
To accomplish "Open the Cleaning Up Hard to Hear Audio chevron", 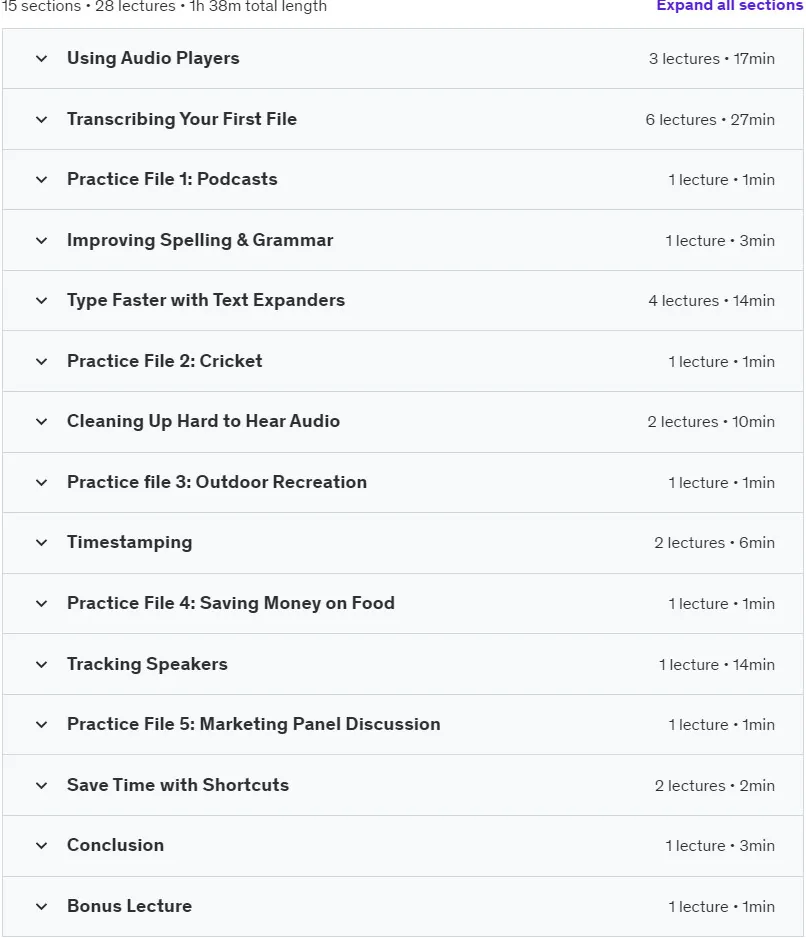I will [41, 421].
